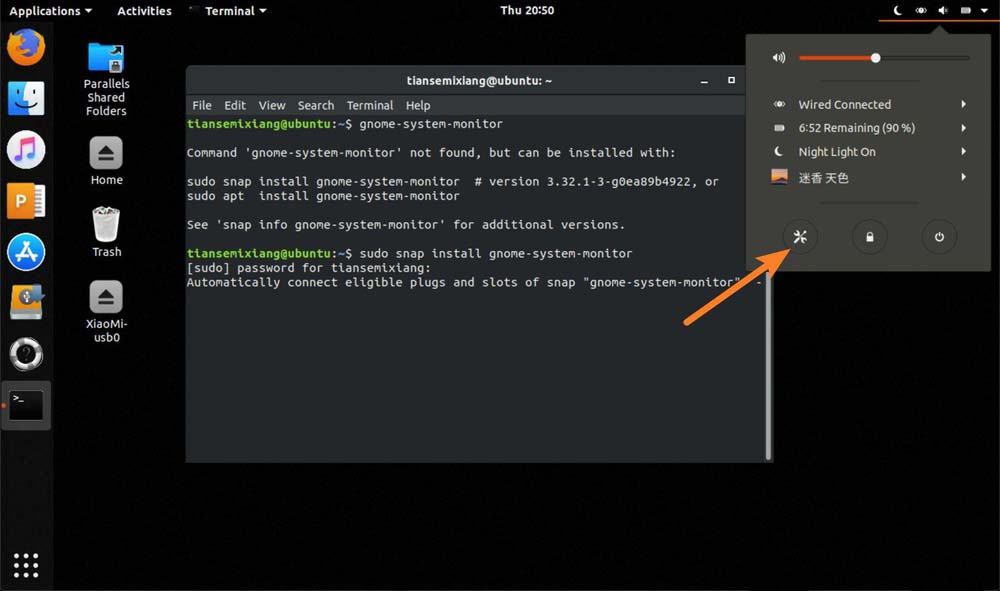Open the File menu in Terminal
Image resolution: width=1000 pixels, height=591 pixels.
pyautogui.click(x=202, y=105)
